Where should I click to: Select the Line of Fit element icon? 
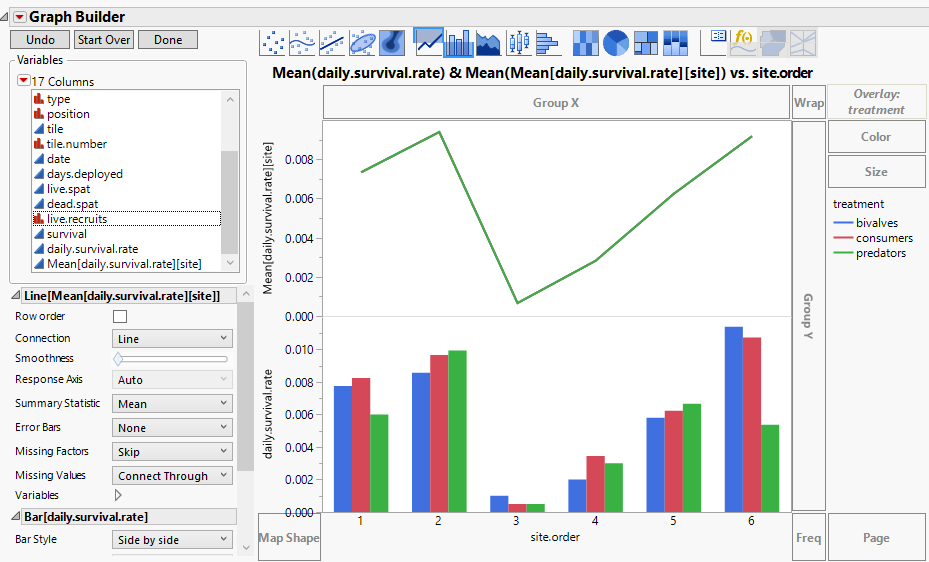pos(332,43)
